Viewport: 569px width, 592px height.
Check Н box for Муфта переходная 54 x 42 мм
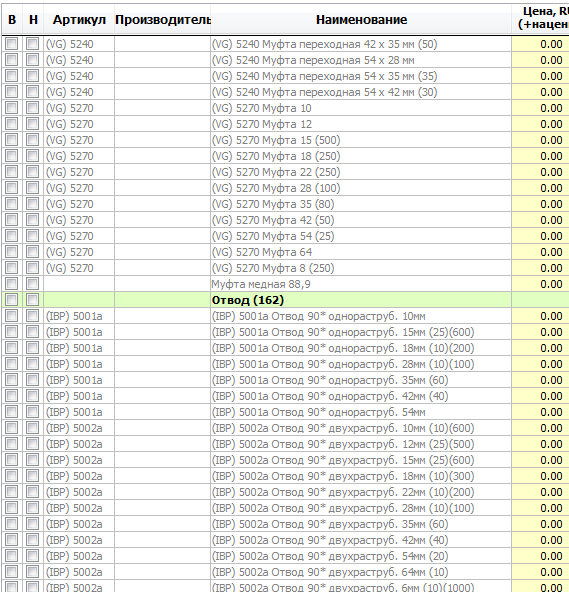coord(32,92)
